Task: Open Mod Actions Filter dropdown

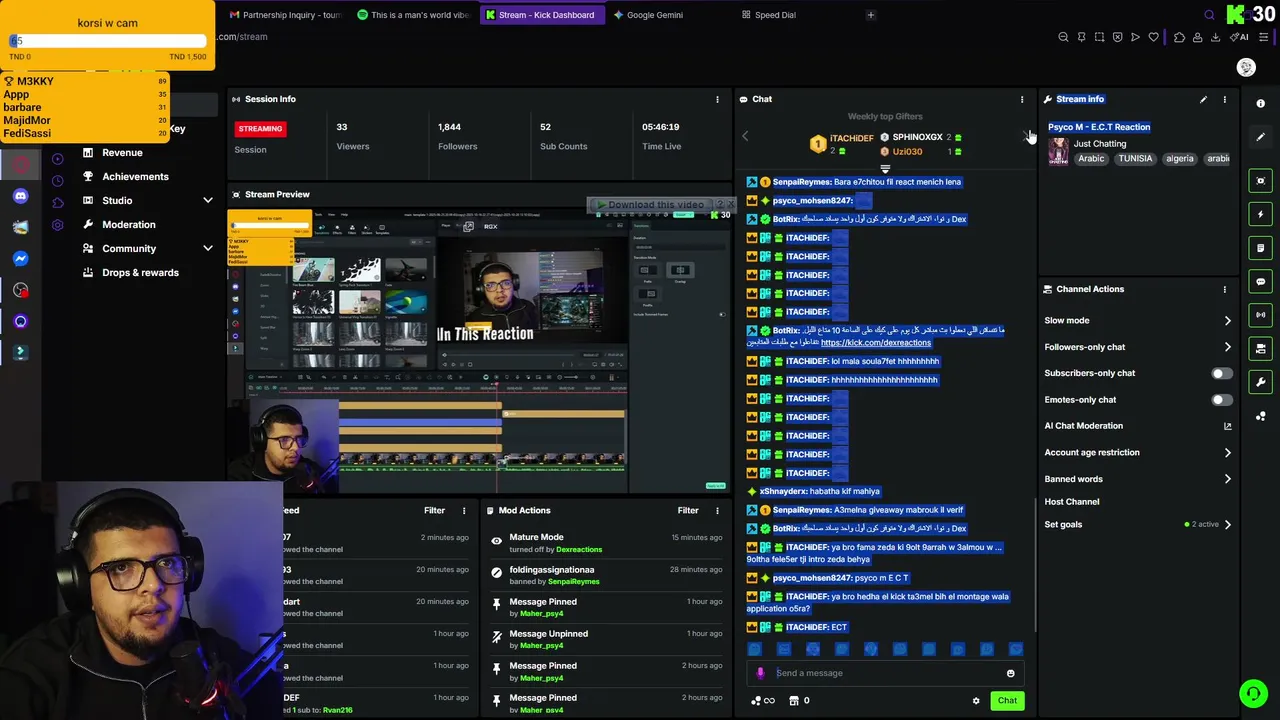Action: [x=688, y=510]
